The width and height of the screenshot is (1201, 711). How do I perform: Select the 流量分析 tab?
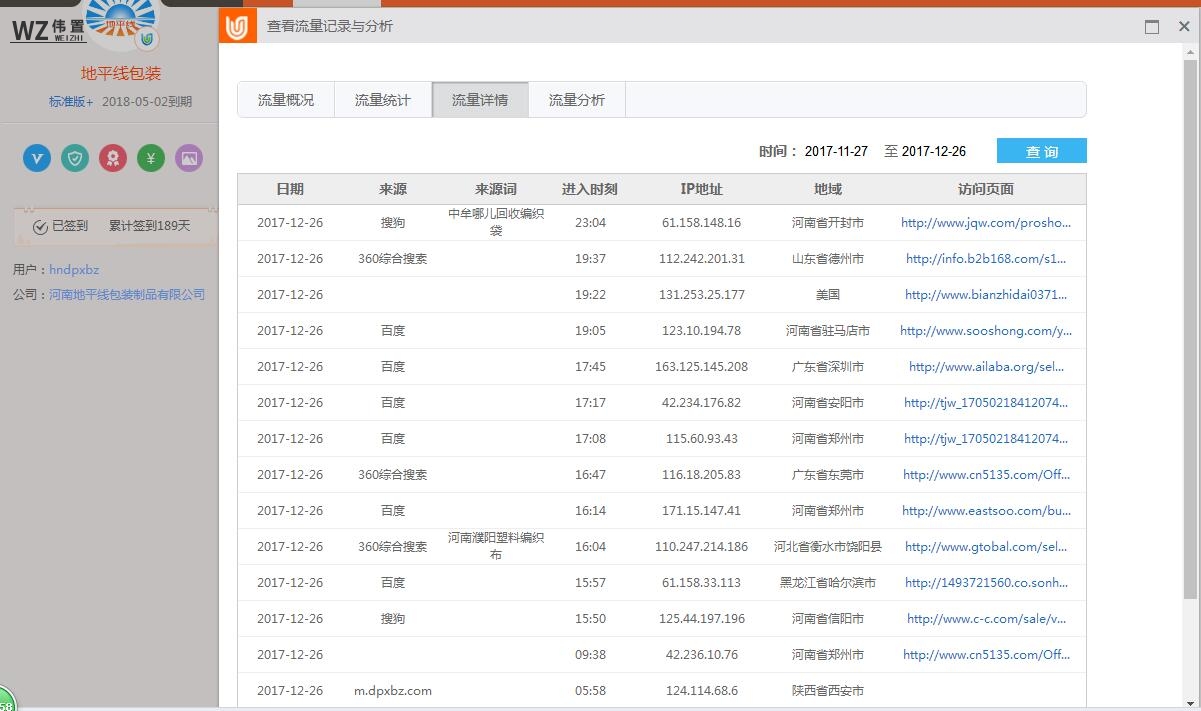576,100
